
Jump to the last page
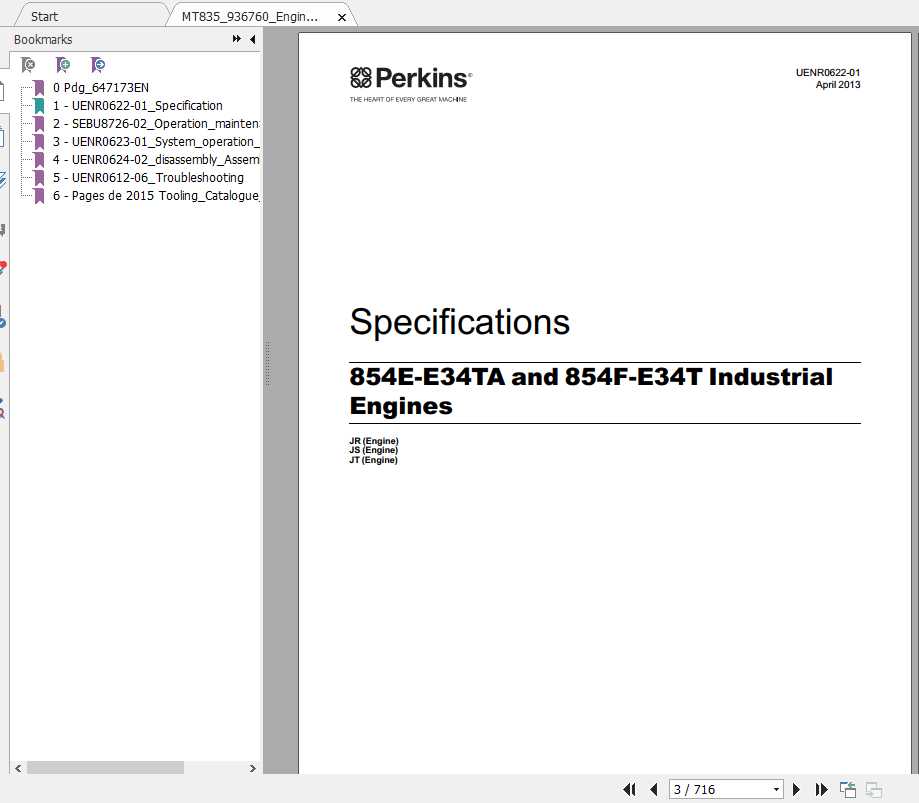coord(821,789)
